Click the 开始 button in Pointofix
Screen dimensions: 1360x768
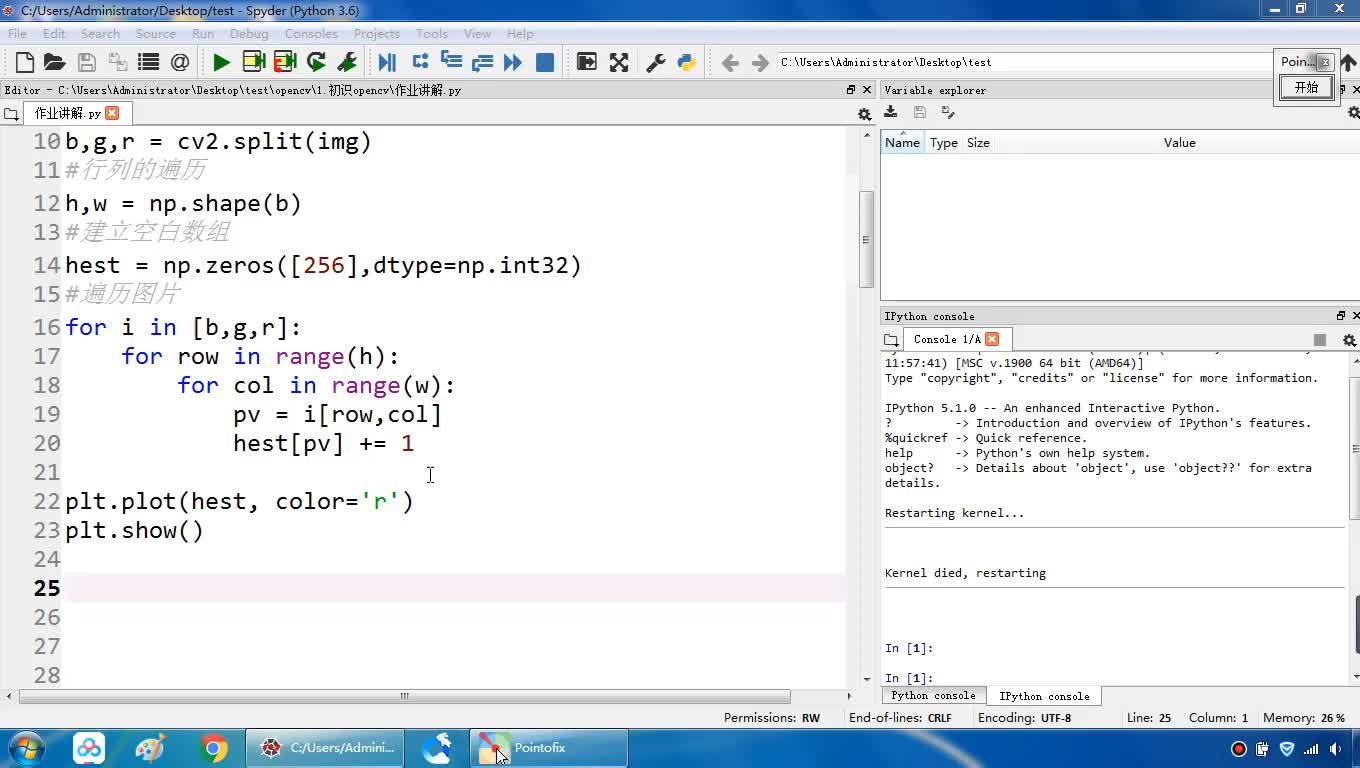pyautogui.click(x=1306, y=87)
